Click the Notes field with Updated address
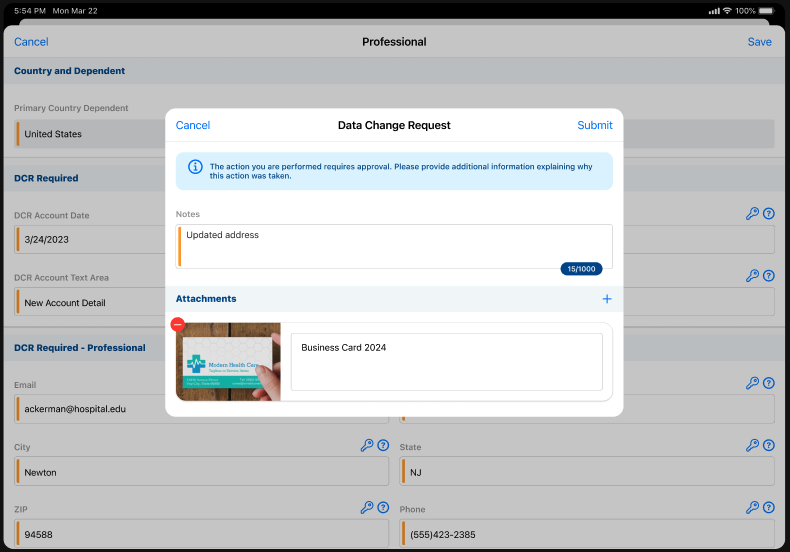 pos(394,246)
